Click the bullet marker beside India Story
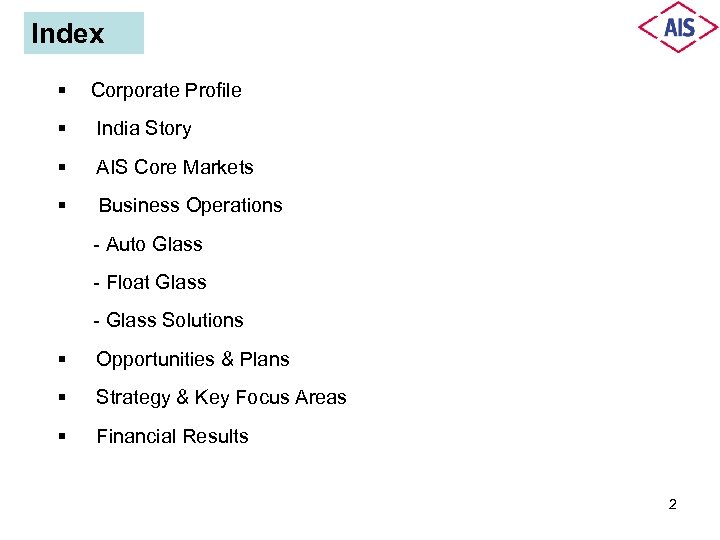This screenshot has height=540, width=720. point(62,129)
